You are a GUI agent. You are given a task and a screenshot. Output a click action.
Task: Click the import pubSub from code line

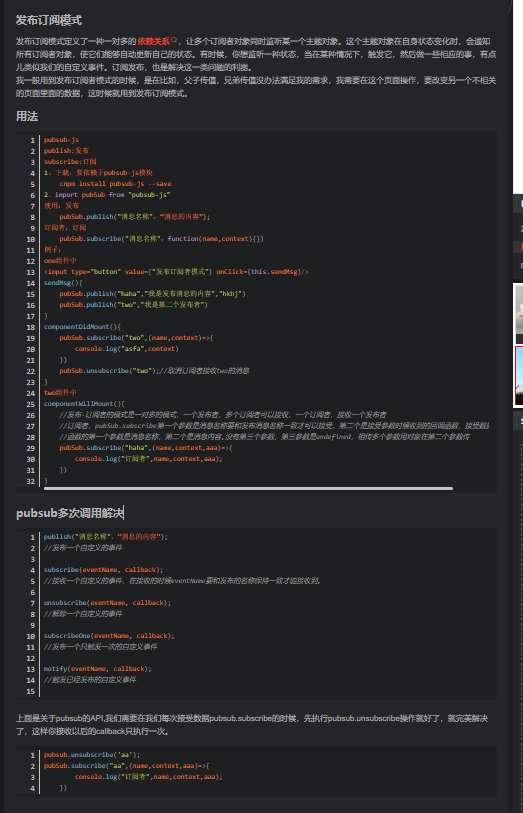107,195
